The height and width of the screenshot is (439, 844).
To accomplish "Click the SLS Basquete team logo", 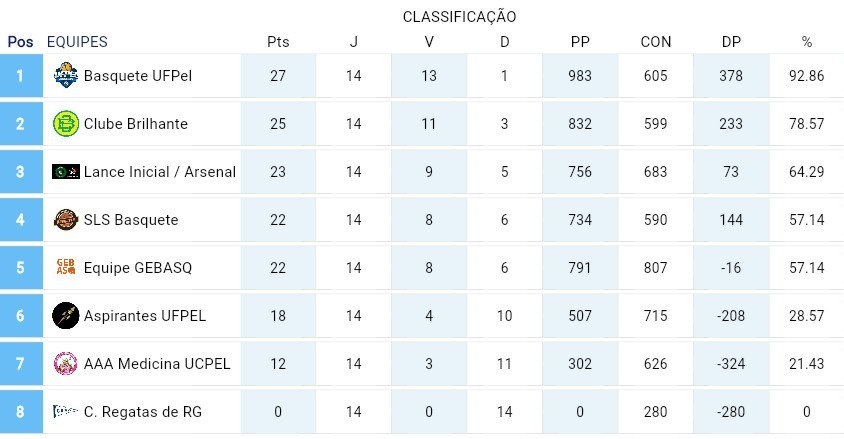I will tap(66, 220).
